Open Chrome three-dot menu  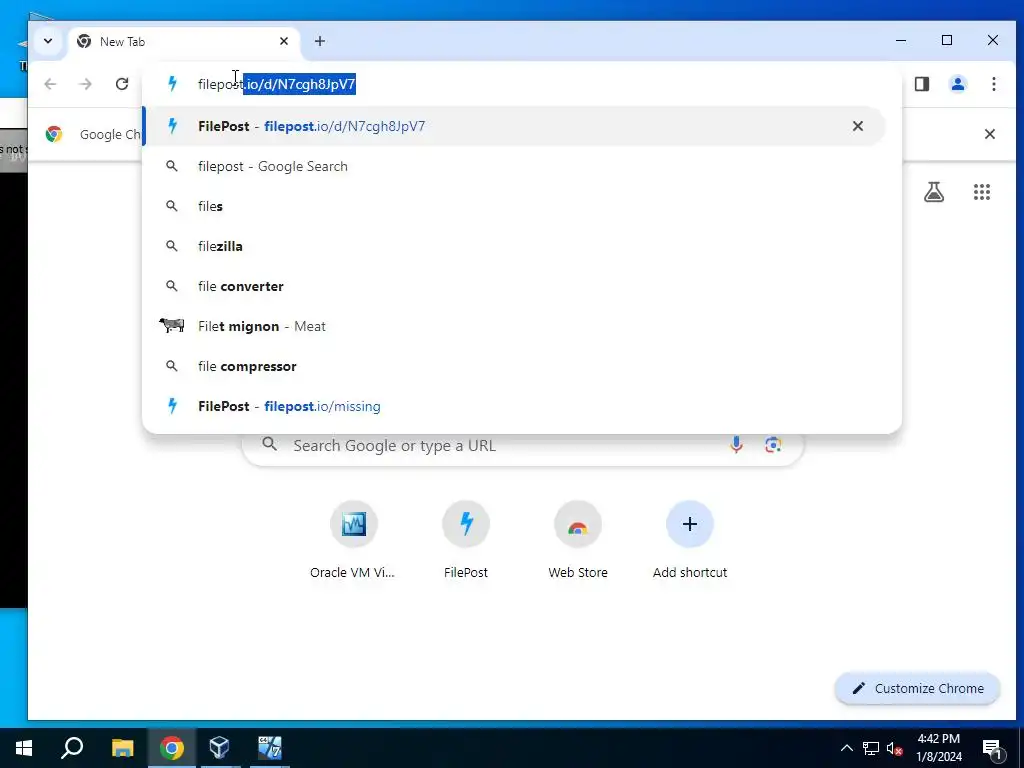[993, 84]
